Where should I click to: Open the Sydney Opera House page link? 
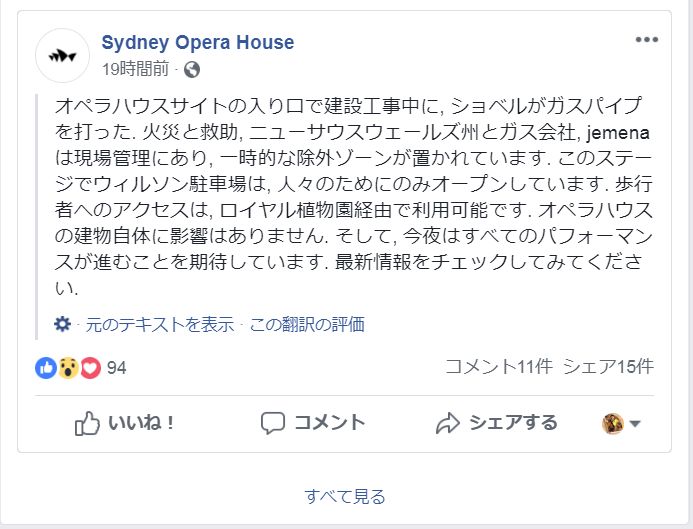pos(198,43)
